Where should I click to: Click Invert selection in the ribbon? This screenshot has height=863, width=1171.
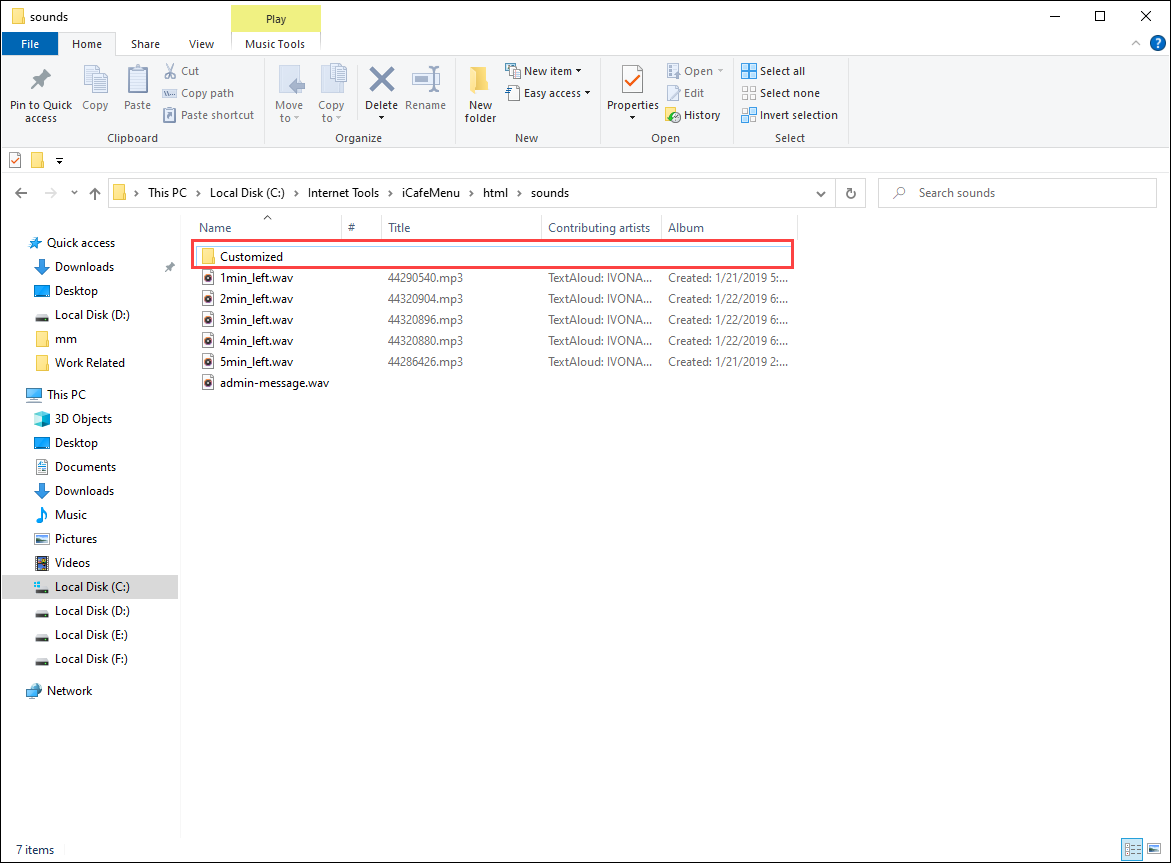(789, 115)
